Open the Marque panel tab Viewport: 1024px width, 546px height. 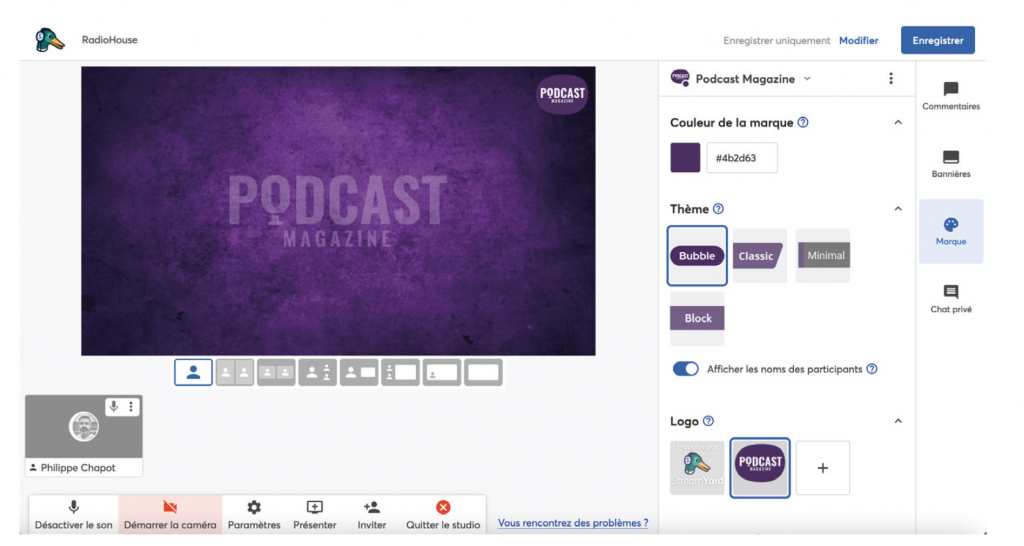tap(951, 231)
